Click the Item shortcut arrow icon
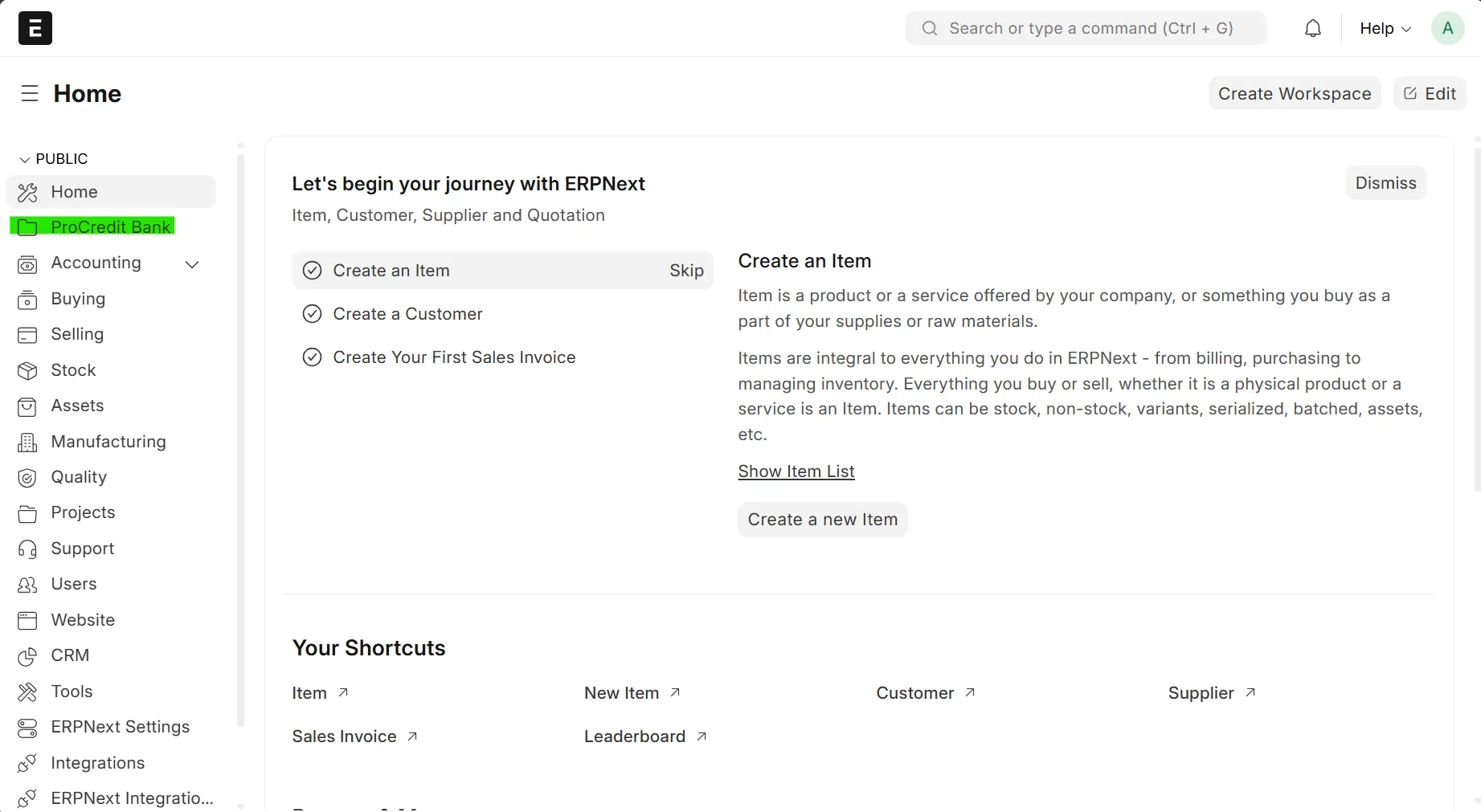The width and height of the screenshot is (1481, 812). click(343, 692)
